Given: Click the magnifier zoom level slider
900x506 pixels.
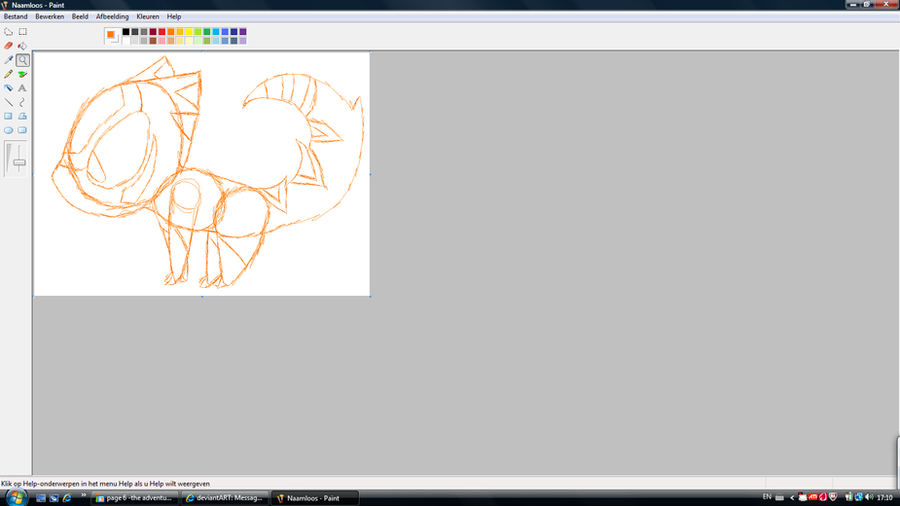Looking at the screenshot, I should tap(20, 162).
